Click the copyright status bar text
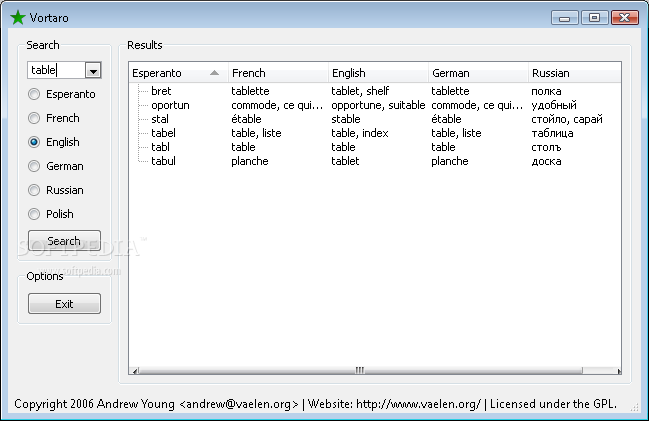 [315, 404]
